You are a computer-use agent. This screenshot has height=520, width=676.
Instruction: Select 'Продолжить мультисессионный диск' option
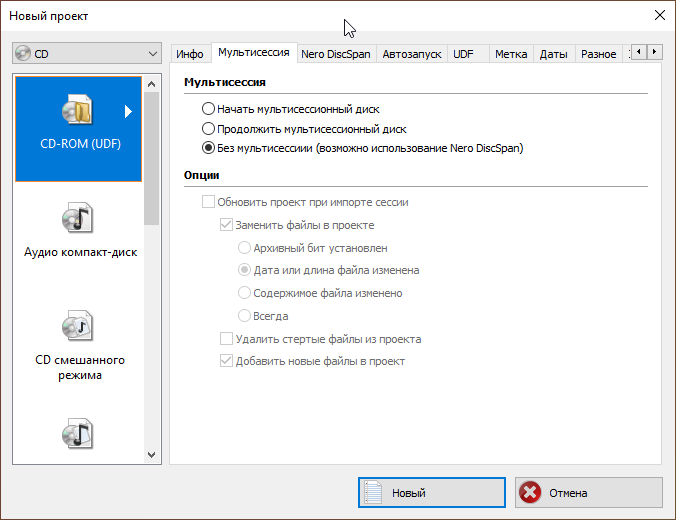click(208, 128)
